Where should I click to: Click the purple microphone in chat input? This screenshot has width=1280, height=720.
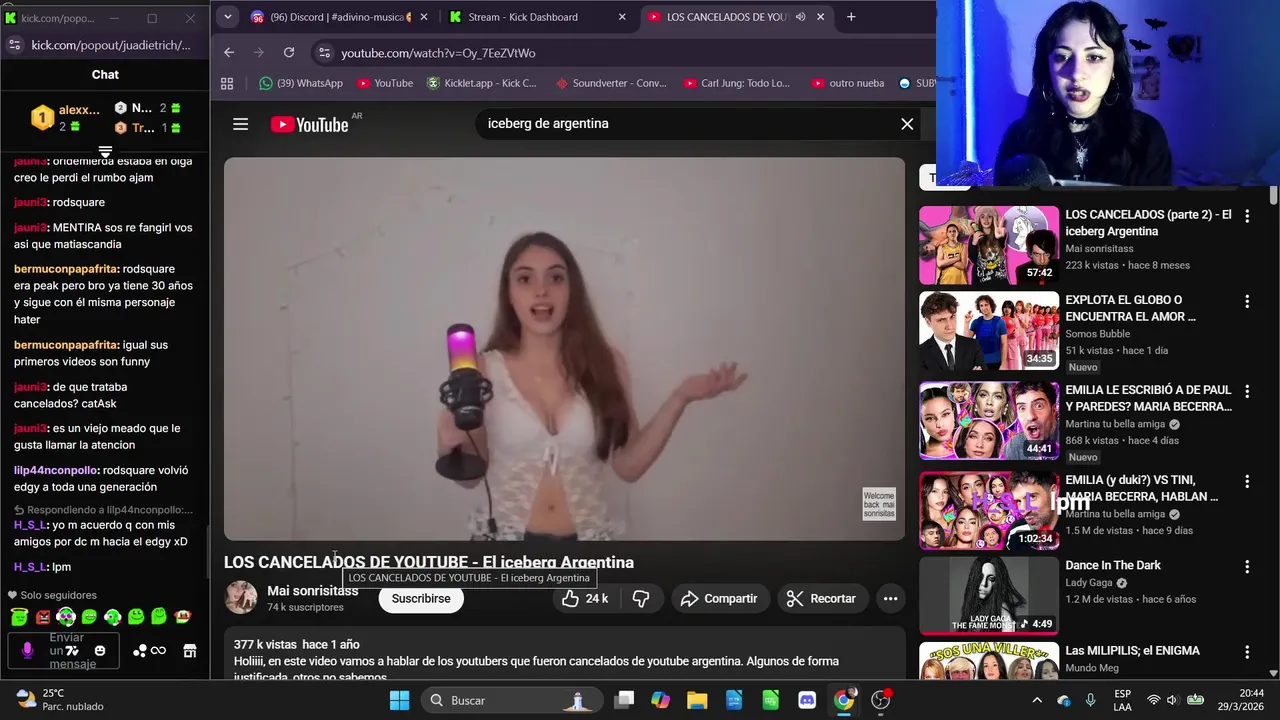click(27, 650)
